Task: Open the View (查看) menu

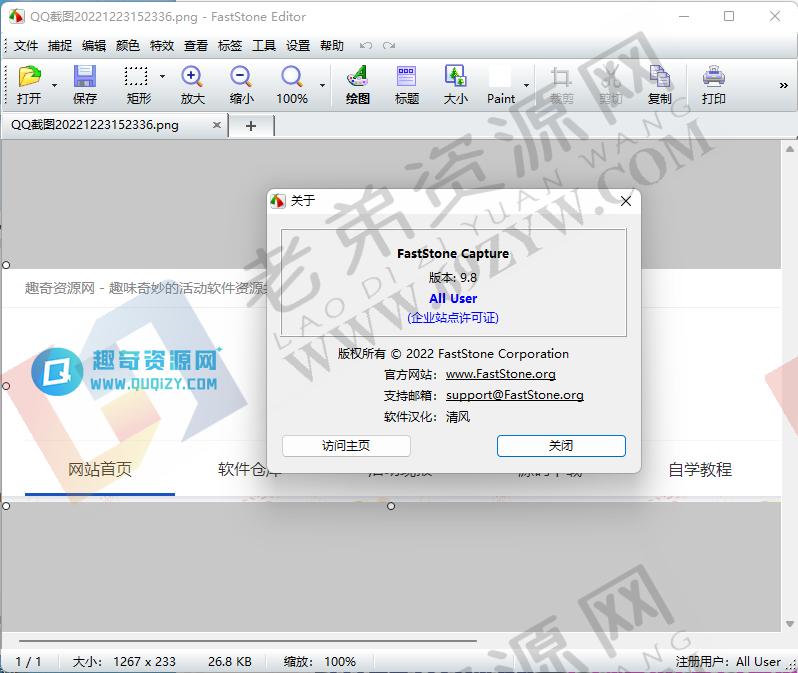Action: point(196,46)
